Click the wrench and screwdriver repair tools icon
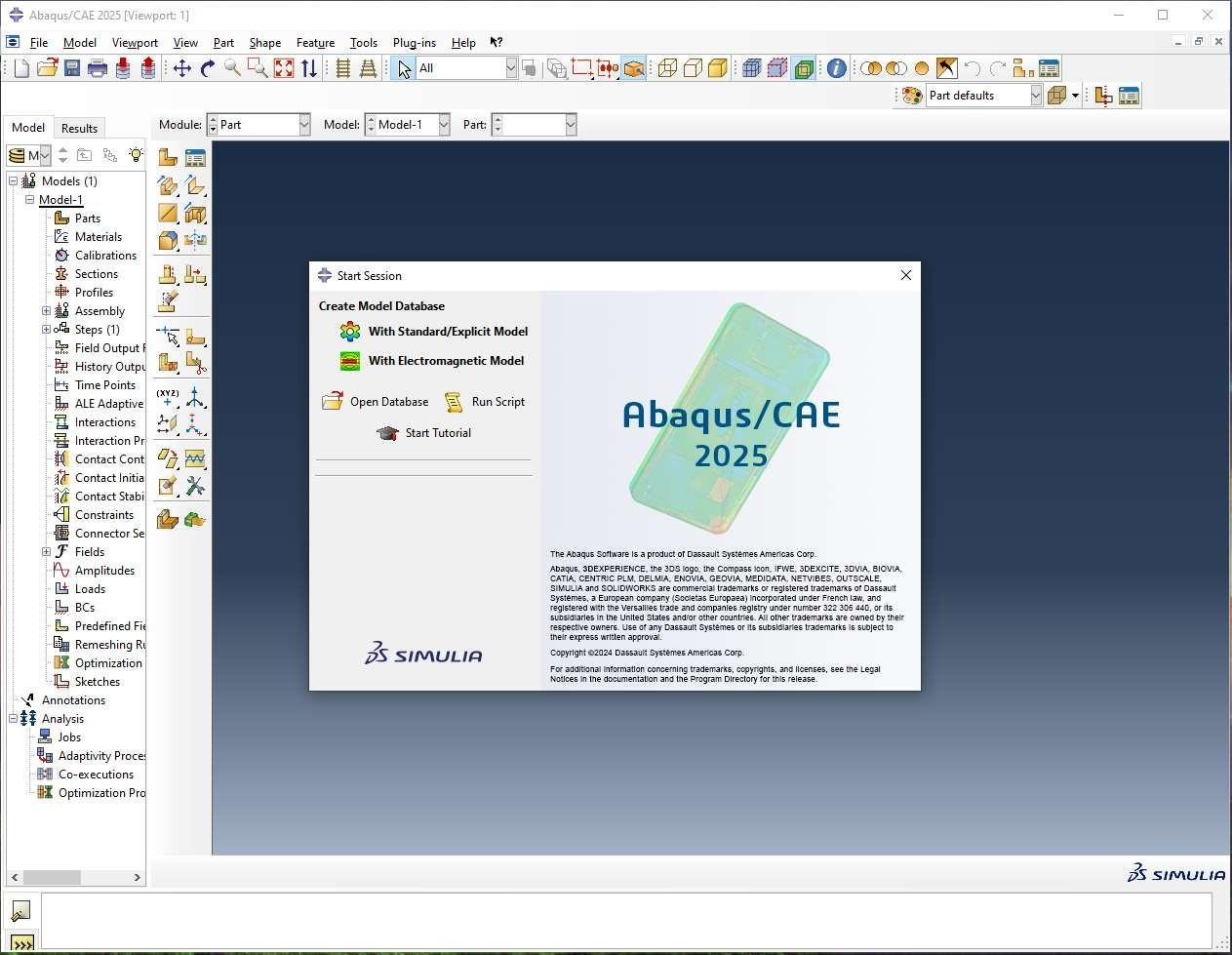 pos(195,486)
